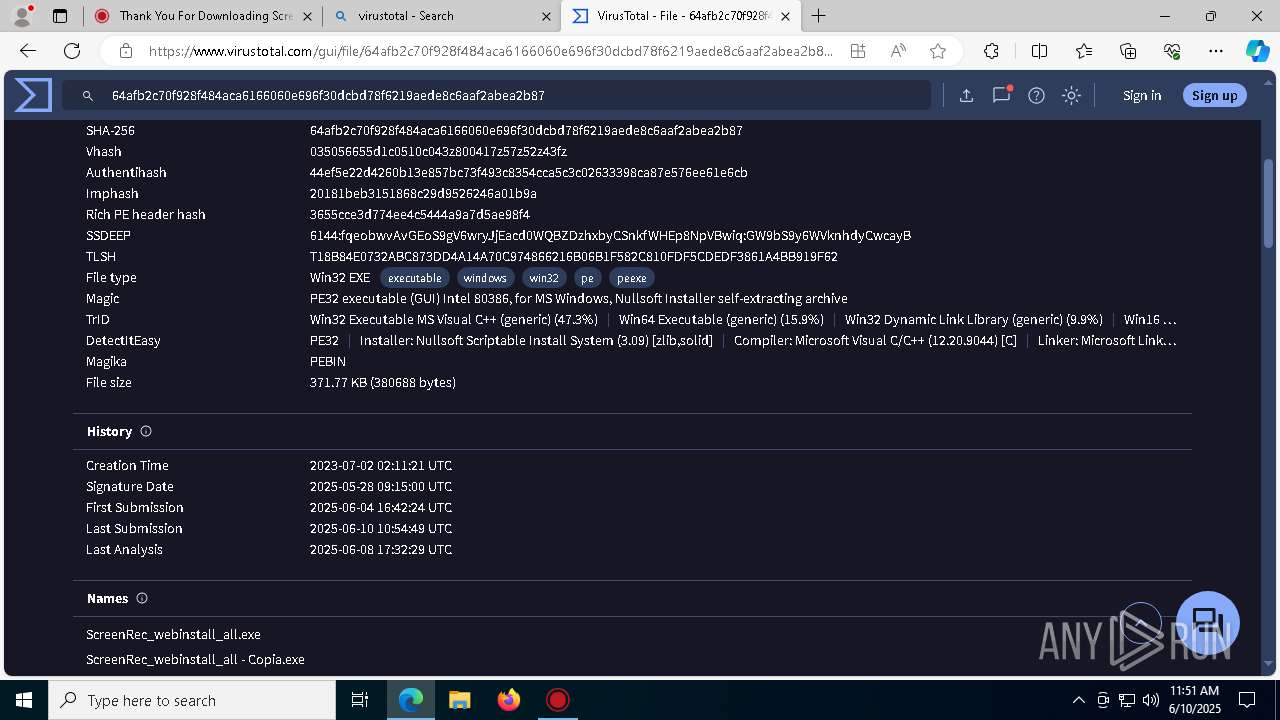
Task: Select the Magika PEBIN value
Action: [328, 361]
